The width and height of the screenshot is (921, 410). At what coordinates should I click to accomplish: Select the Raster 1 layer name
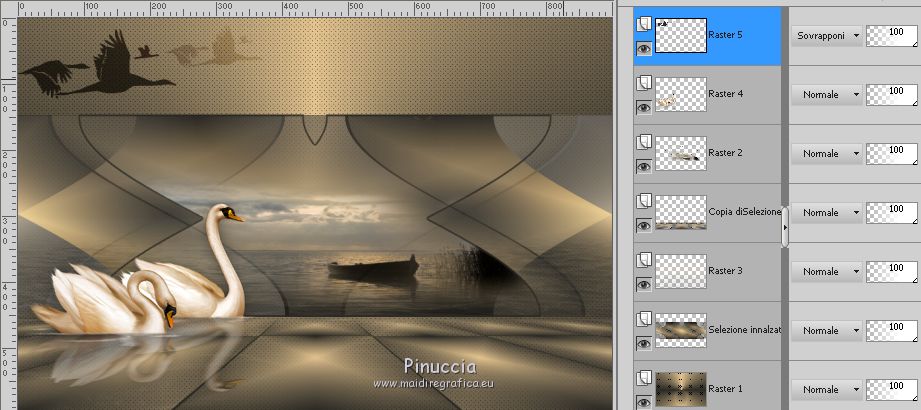725,389
